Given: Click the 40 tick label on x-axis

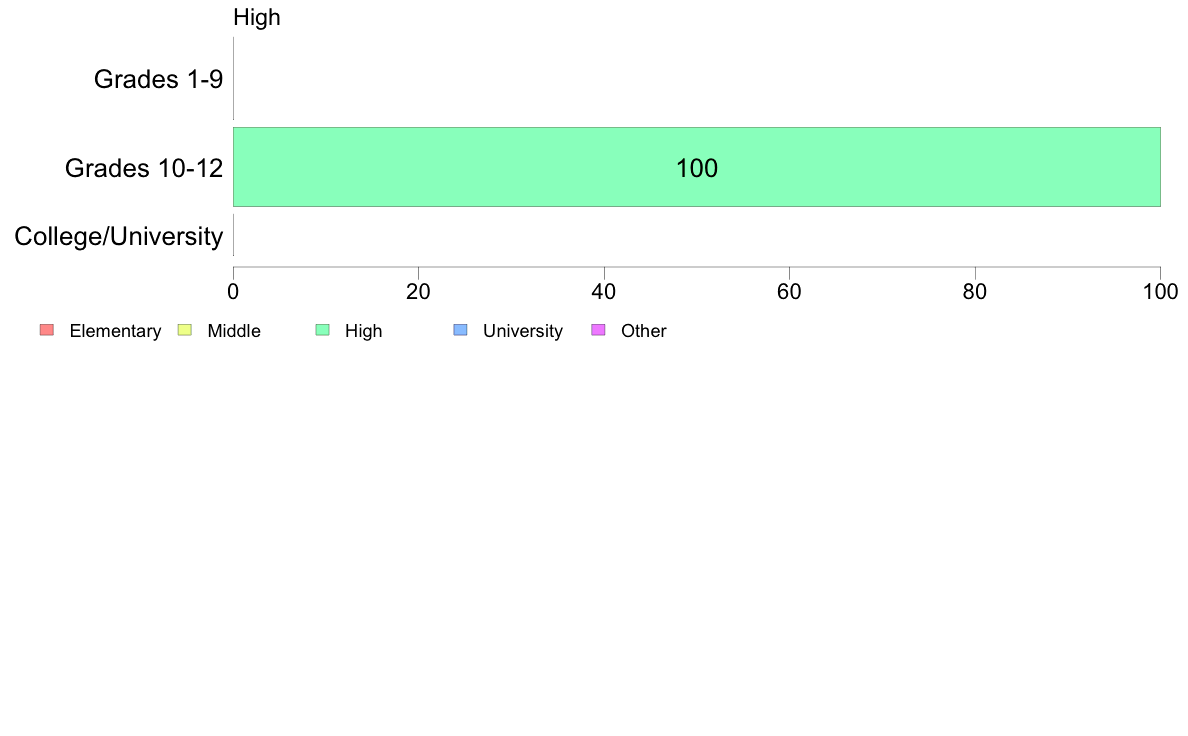Looking at the screenshot, I should [604, 292].
